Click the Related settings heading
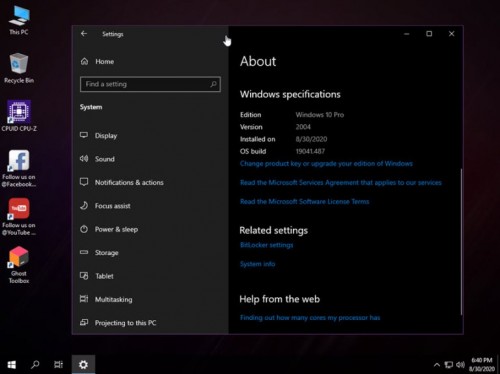500x374 pixels. (274, 230)
